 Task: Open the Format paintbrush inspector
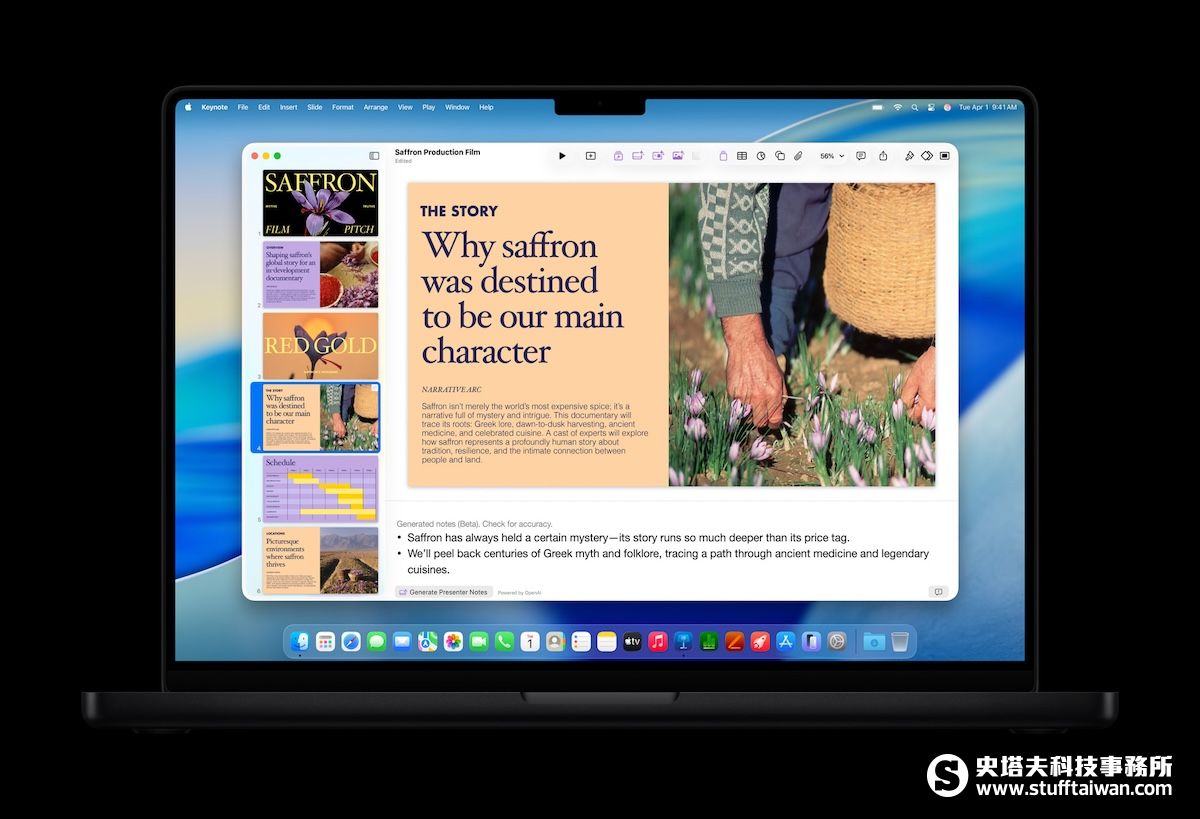[x=909, y=156]
